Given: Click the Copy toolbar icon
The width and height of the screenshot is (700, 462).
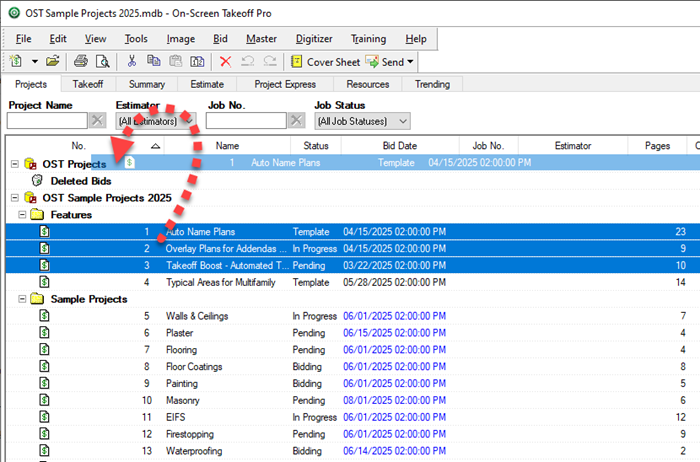Looking at the screenshot, I should [x=154, y=61].
